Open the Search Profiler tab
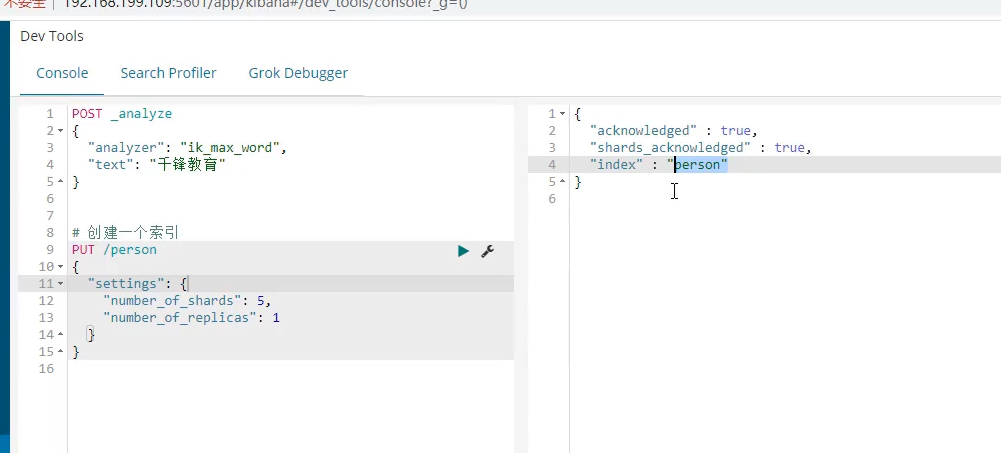 point(168,73)
